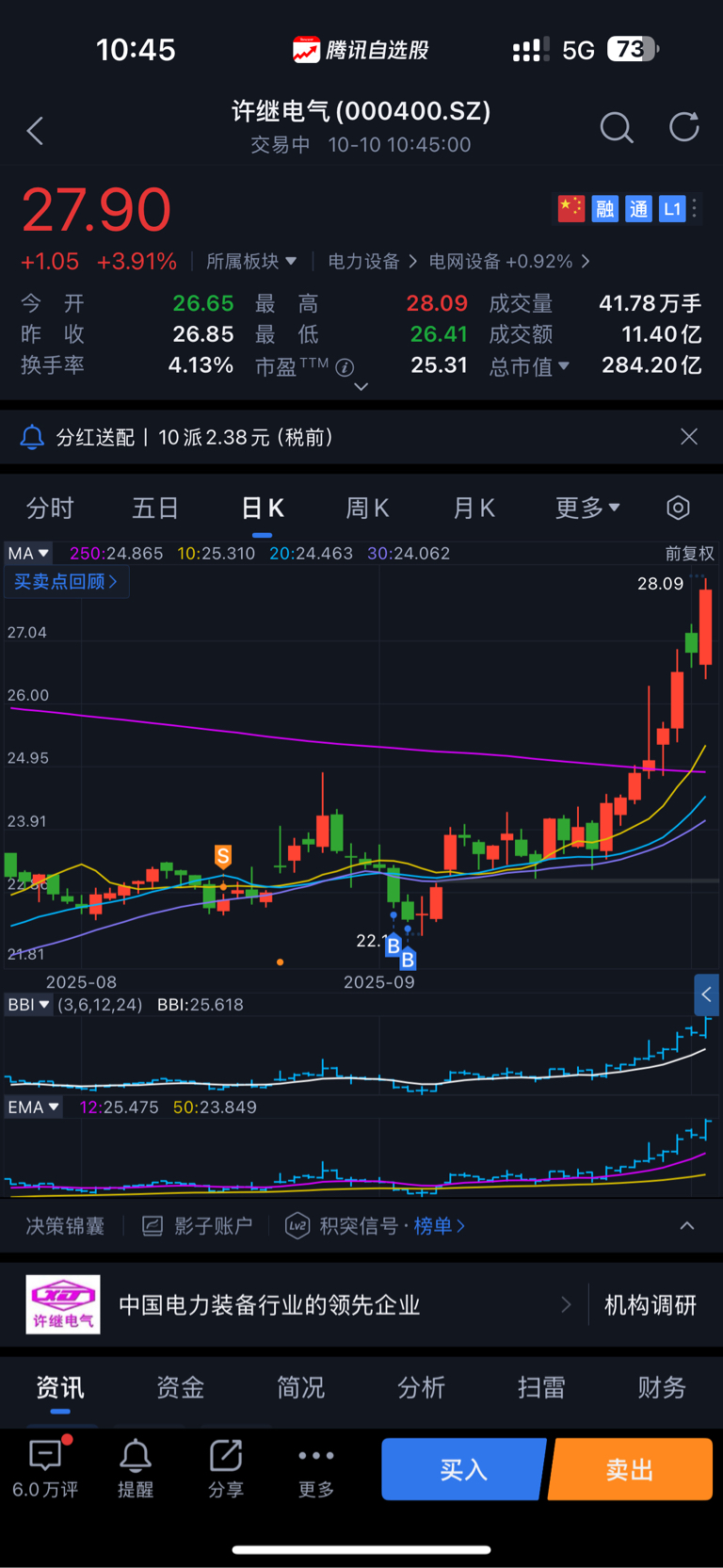Switch to 月K chart tab
Image resolution: width=723 pixels, height=1568 pixels.
click(474, 509)
